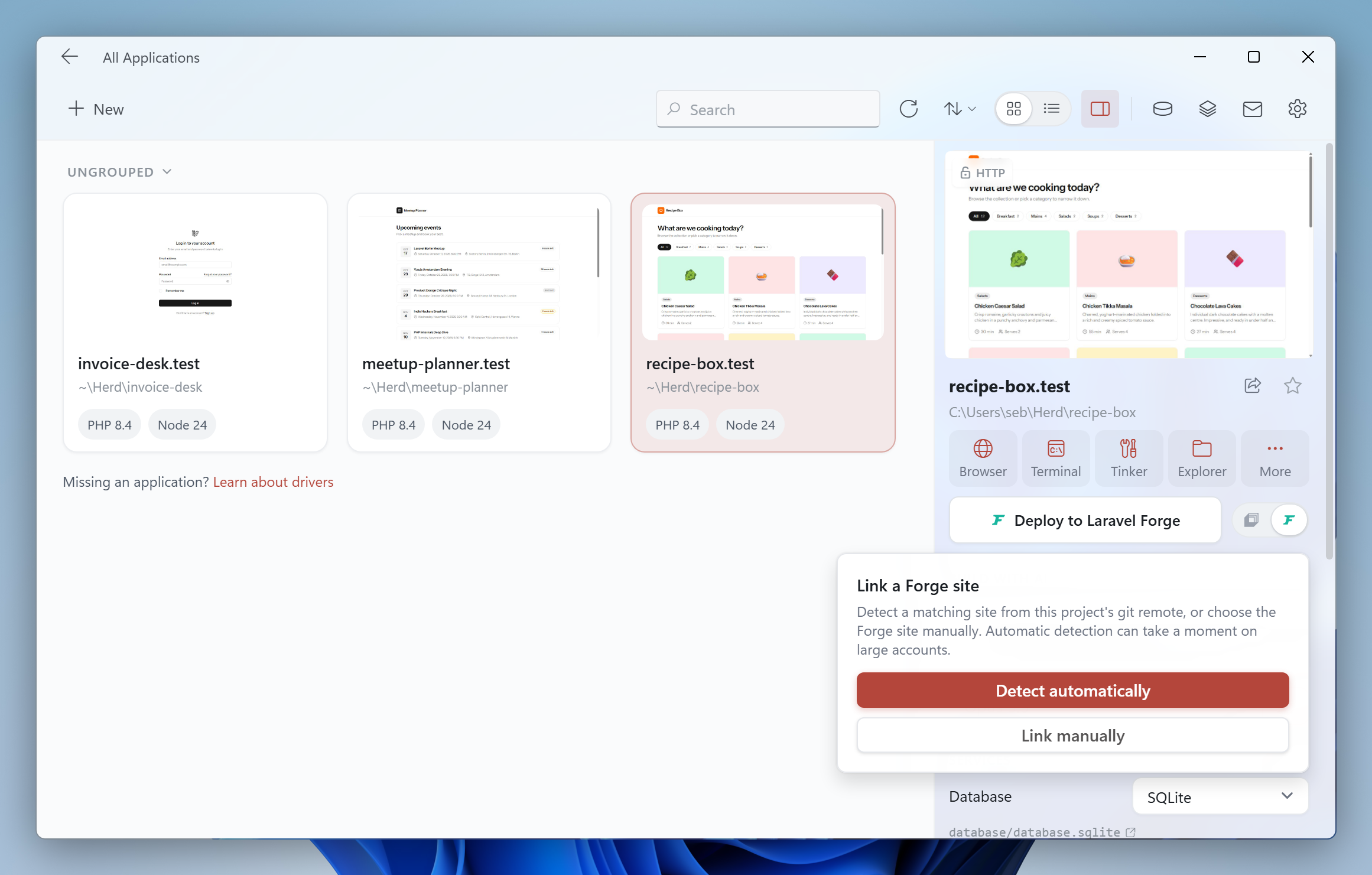Open settings gear icon
The width and height of the screenshot is (1372, 875).
click(x=1298, y=109)
